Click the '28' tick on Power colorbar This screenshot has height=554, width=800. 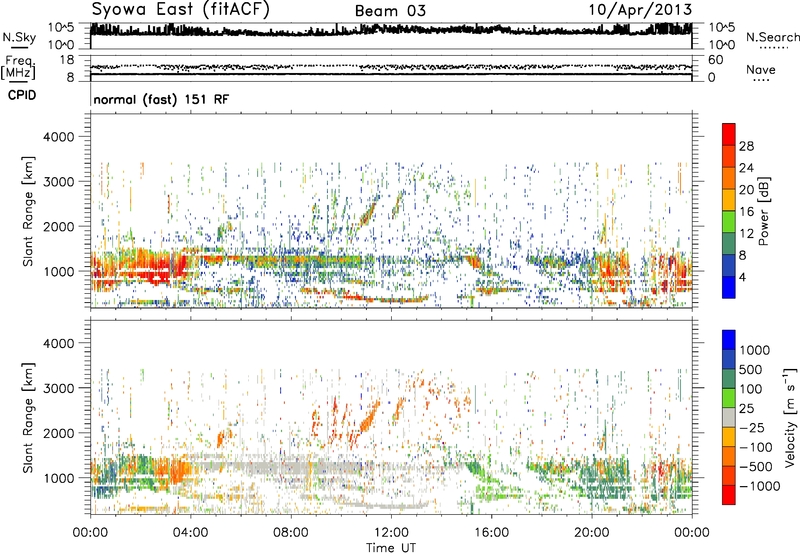coord(746,146)
